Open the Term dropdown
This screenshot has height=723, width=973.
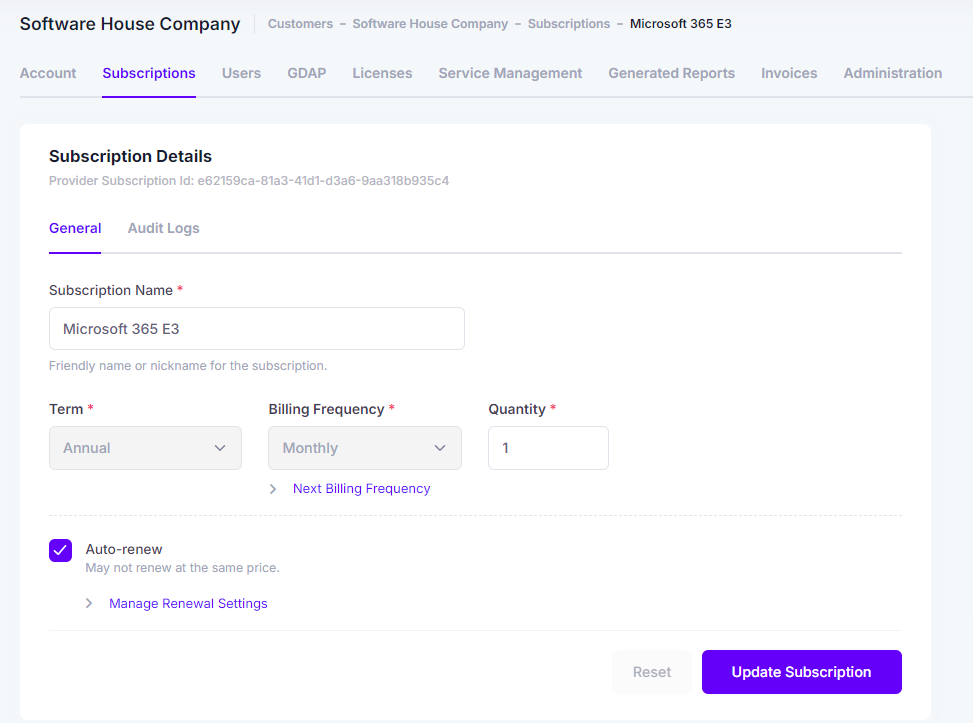(x=145, y=448)
